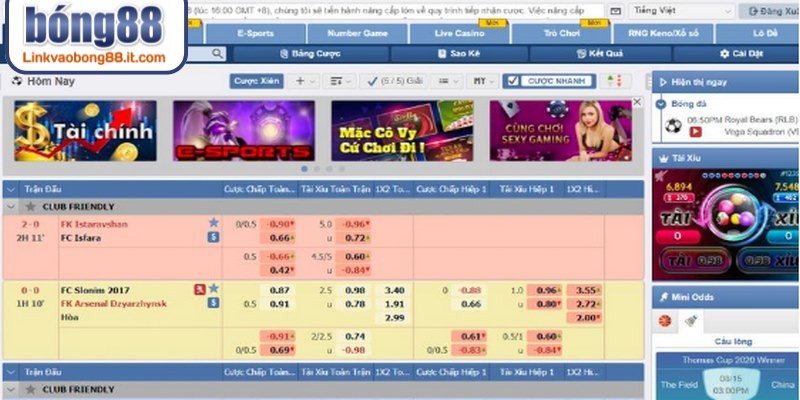800x400 pixels.
Task: Open the plus (+) dropdown in toolbar
Action: point(305,81)
